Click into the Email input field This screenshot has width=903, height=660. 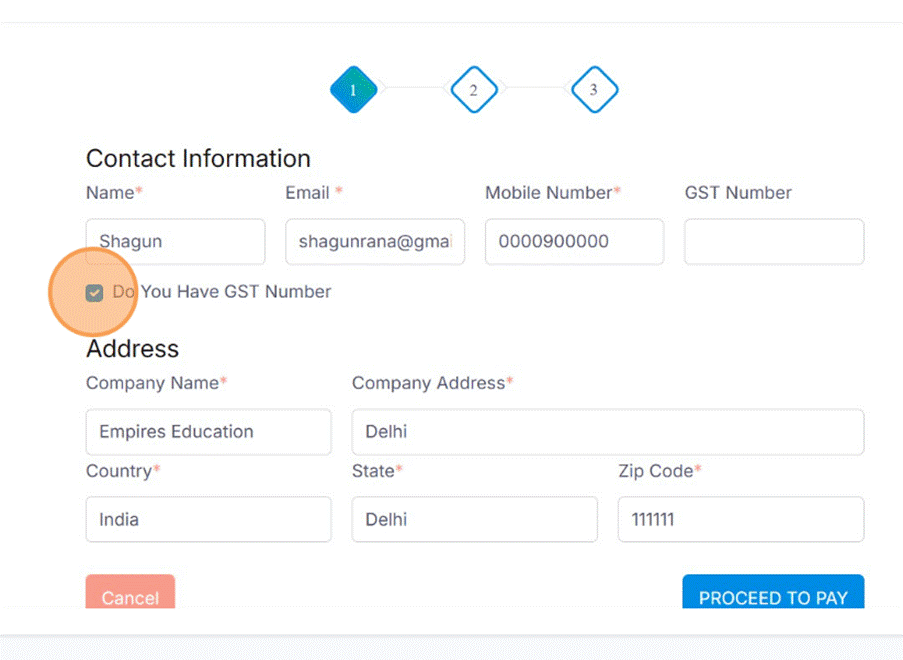coord(375,242)
